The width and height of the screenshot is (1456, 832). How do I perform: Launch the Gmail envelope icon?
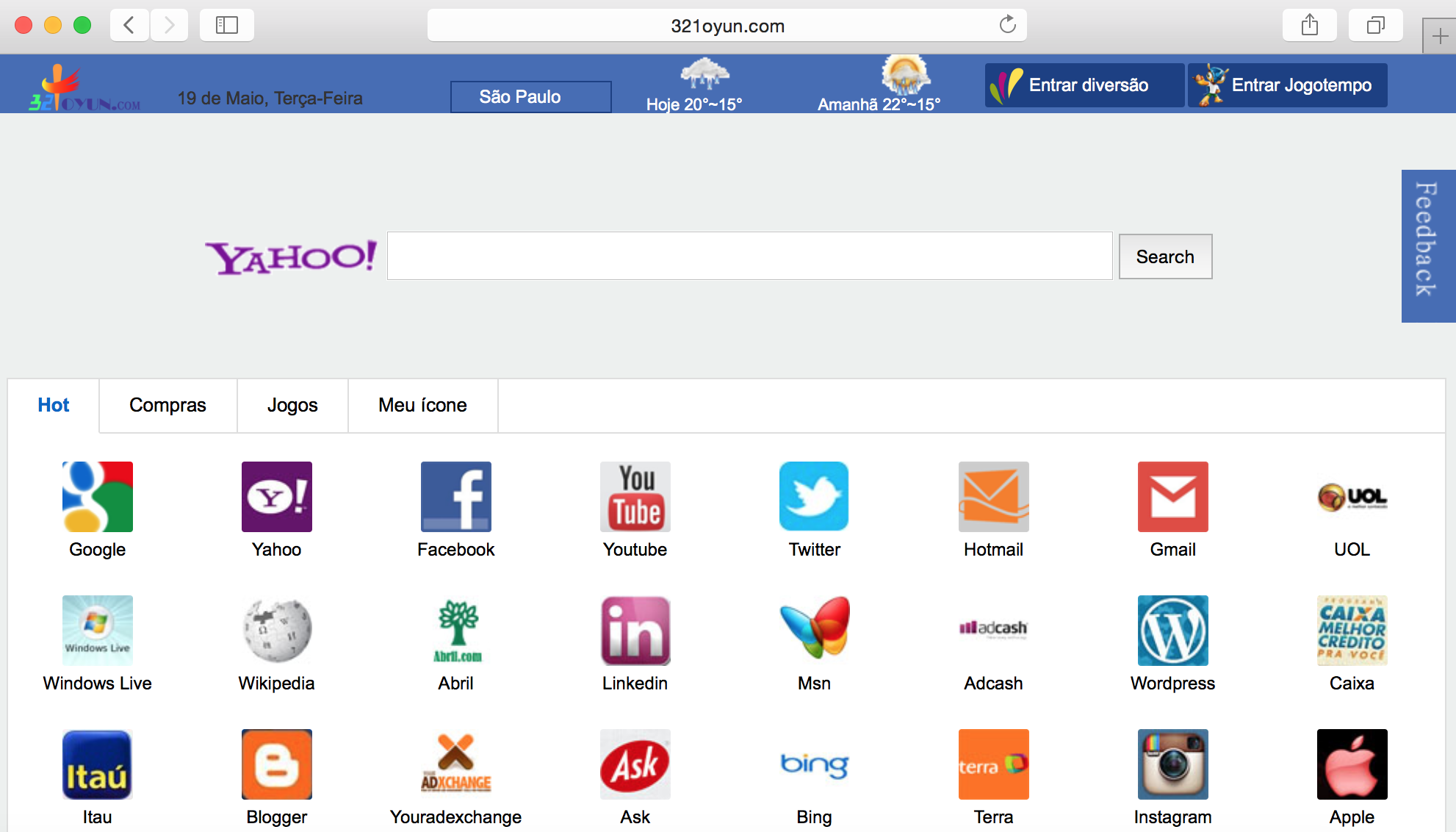(1172, 497)
